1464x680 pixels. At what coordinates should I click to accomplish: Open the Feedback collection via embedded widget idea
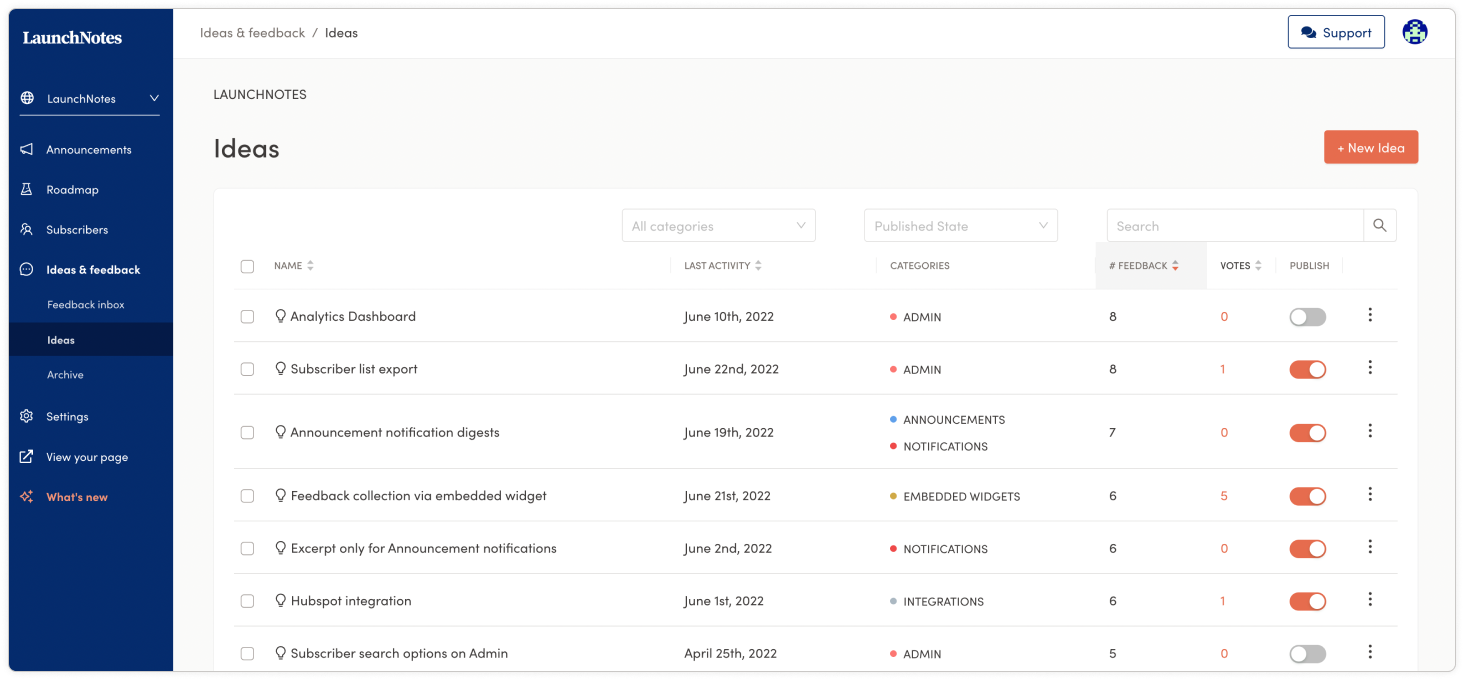coord(418,496)
